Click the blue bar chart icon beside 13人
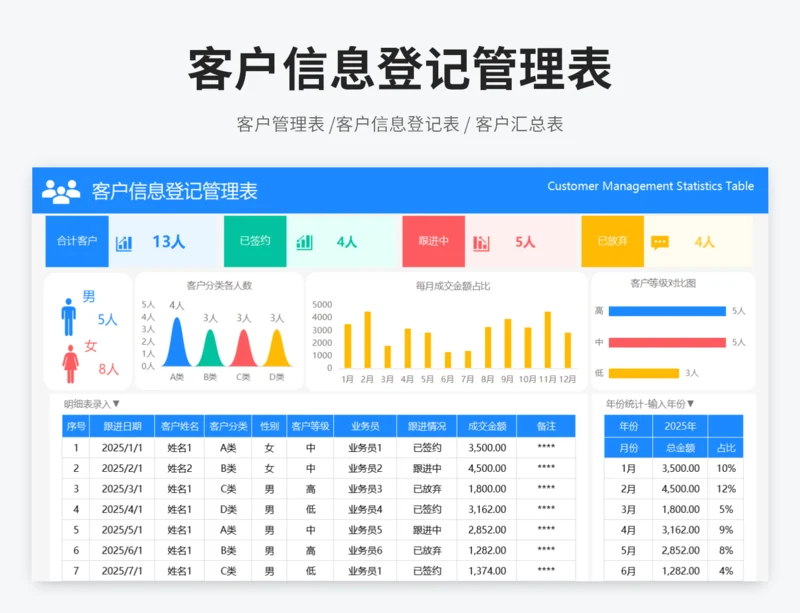The image size is (800, 613). [123, 243]
